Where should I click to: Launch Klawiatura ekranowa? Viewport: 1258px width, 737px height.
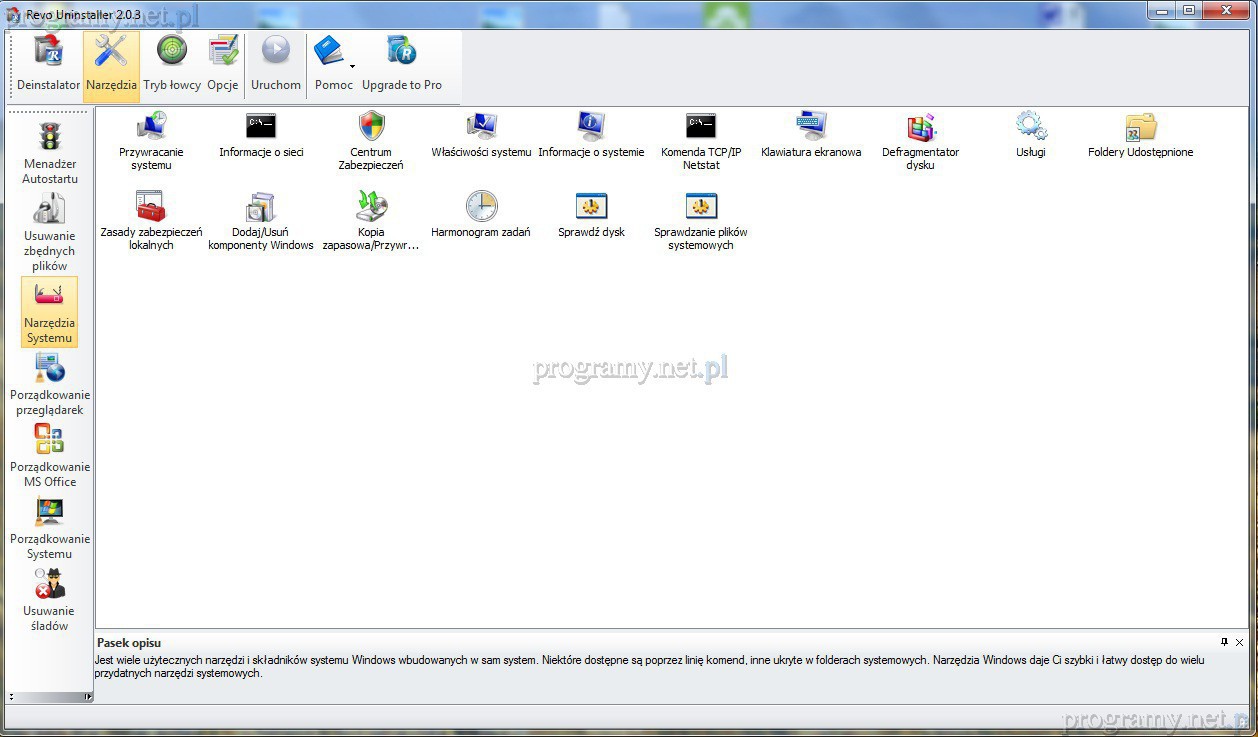[x=810, y=127]
